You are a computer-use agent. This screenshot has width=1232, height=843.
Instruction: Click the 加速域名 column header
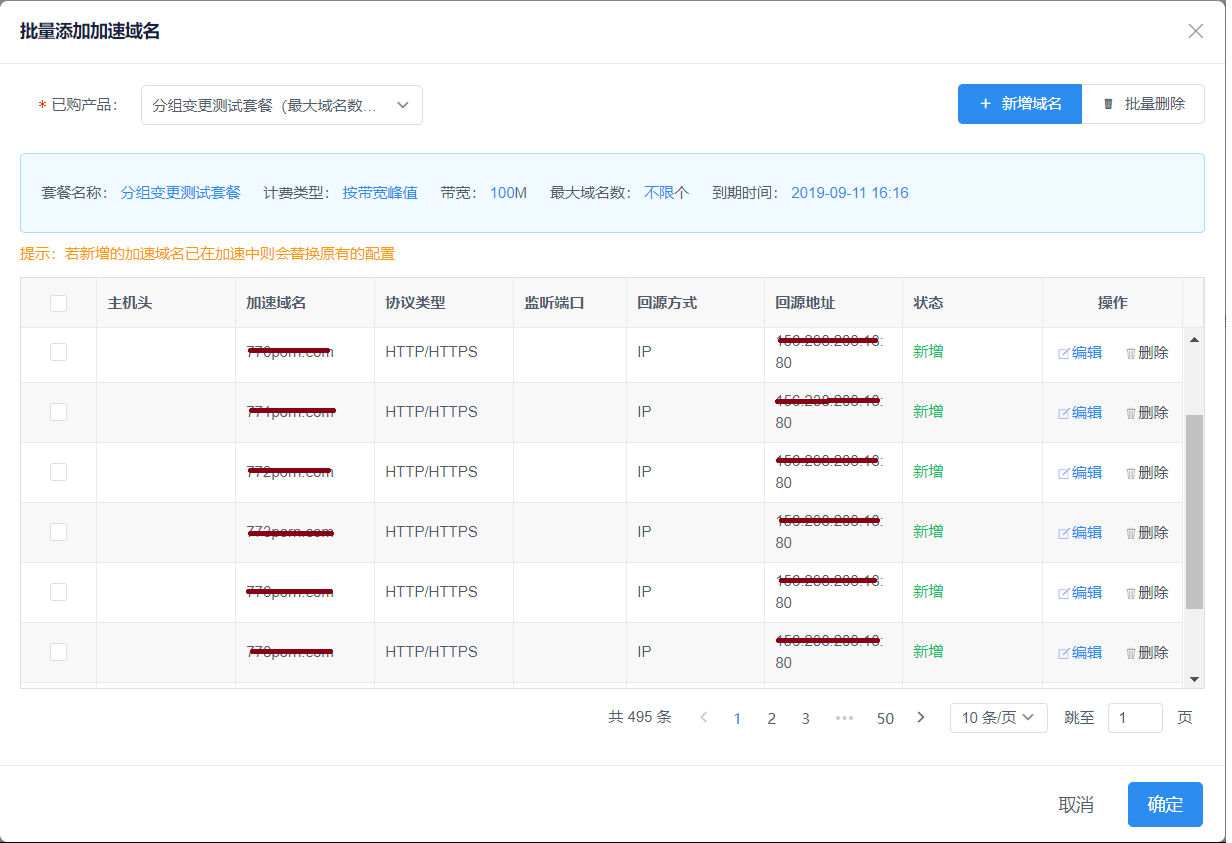click(x=276, y=303)
